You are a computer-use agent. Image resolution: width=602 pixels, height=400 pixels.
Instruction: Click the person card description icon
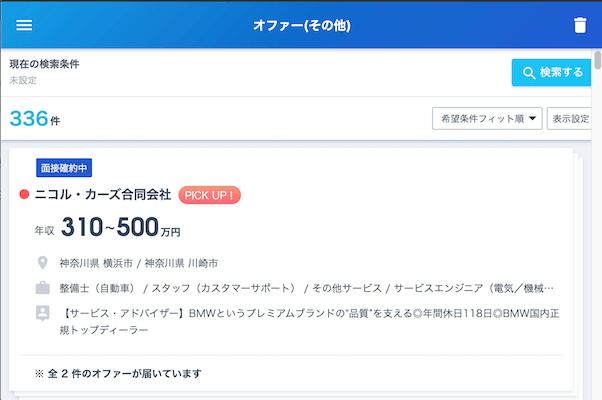tap(43, 313)
